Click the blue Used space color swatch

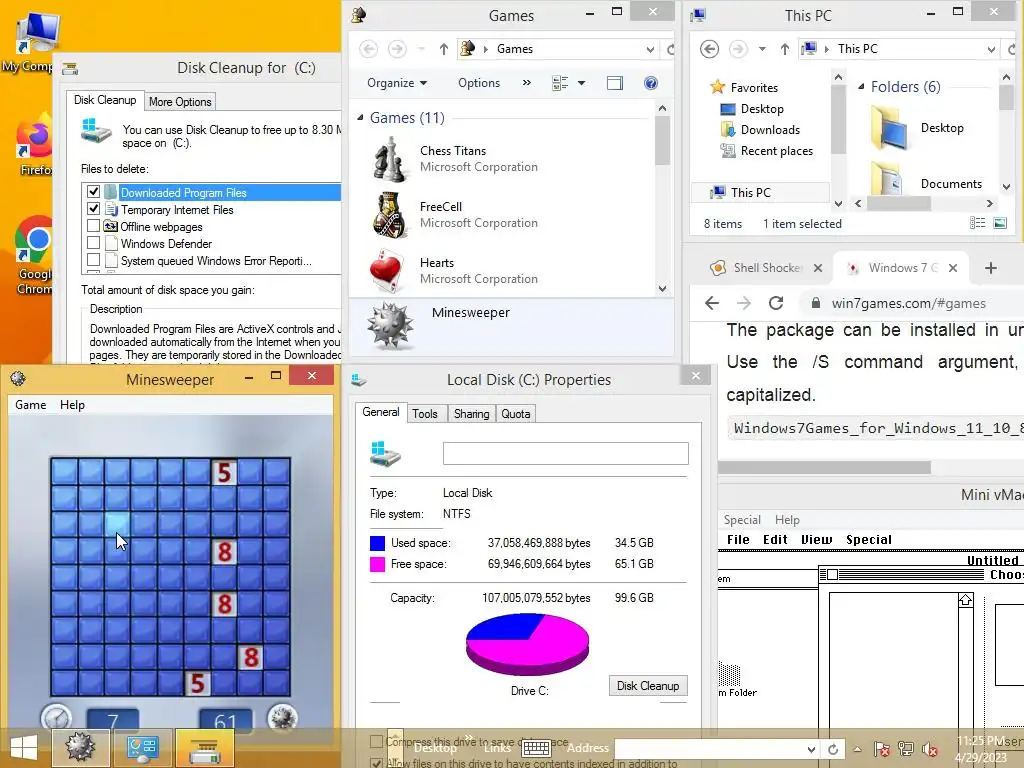pyautogui.click(x=377, y=543)
